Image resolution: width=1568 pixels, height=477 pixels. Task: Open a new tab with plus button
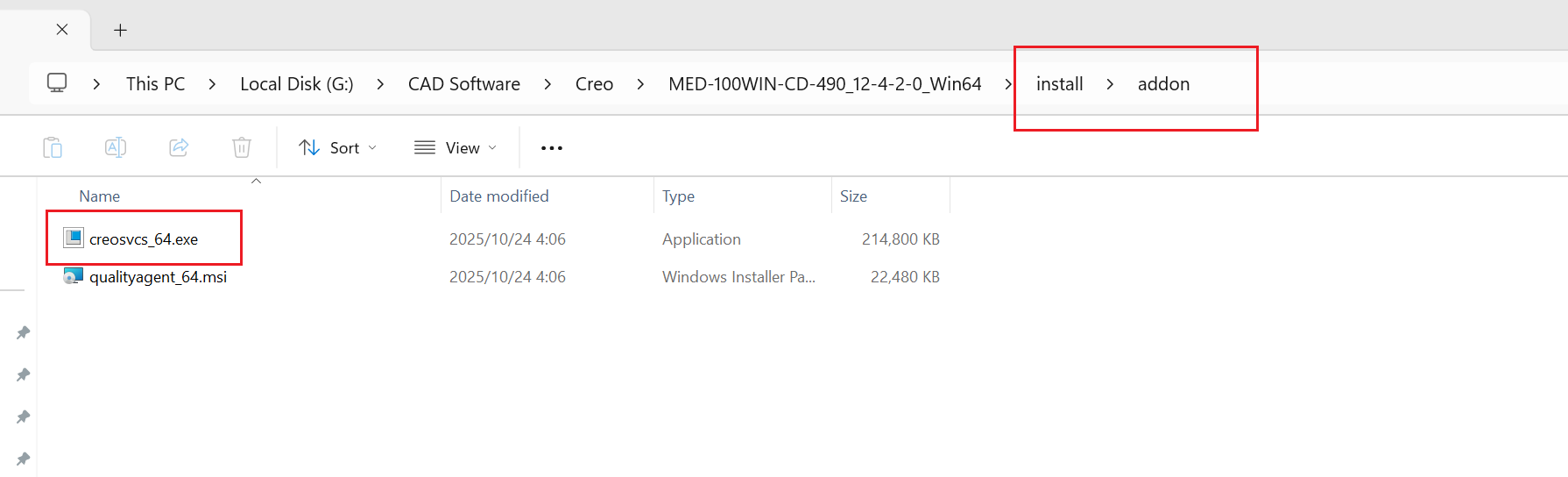[121, 30]
